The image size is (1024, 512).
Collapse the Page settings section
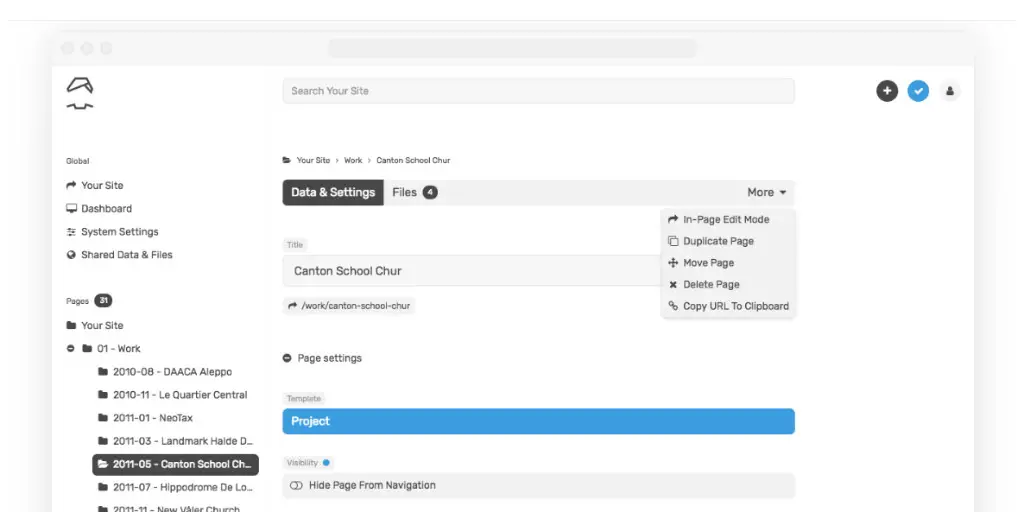point(287,358)
